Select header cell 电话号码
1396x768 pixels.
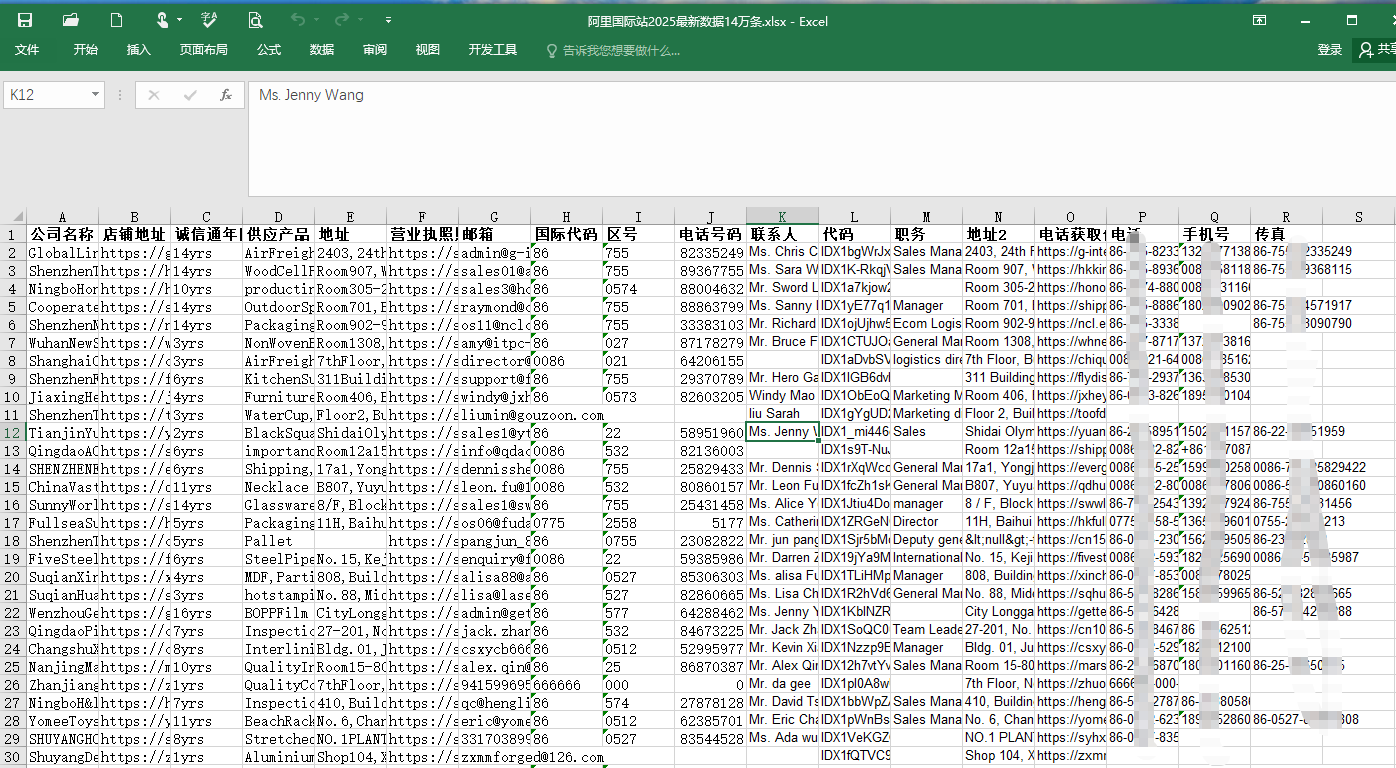(711, 234)
